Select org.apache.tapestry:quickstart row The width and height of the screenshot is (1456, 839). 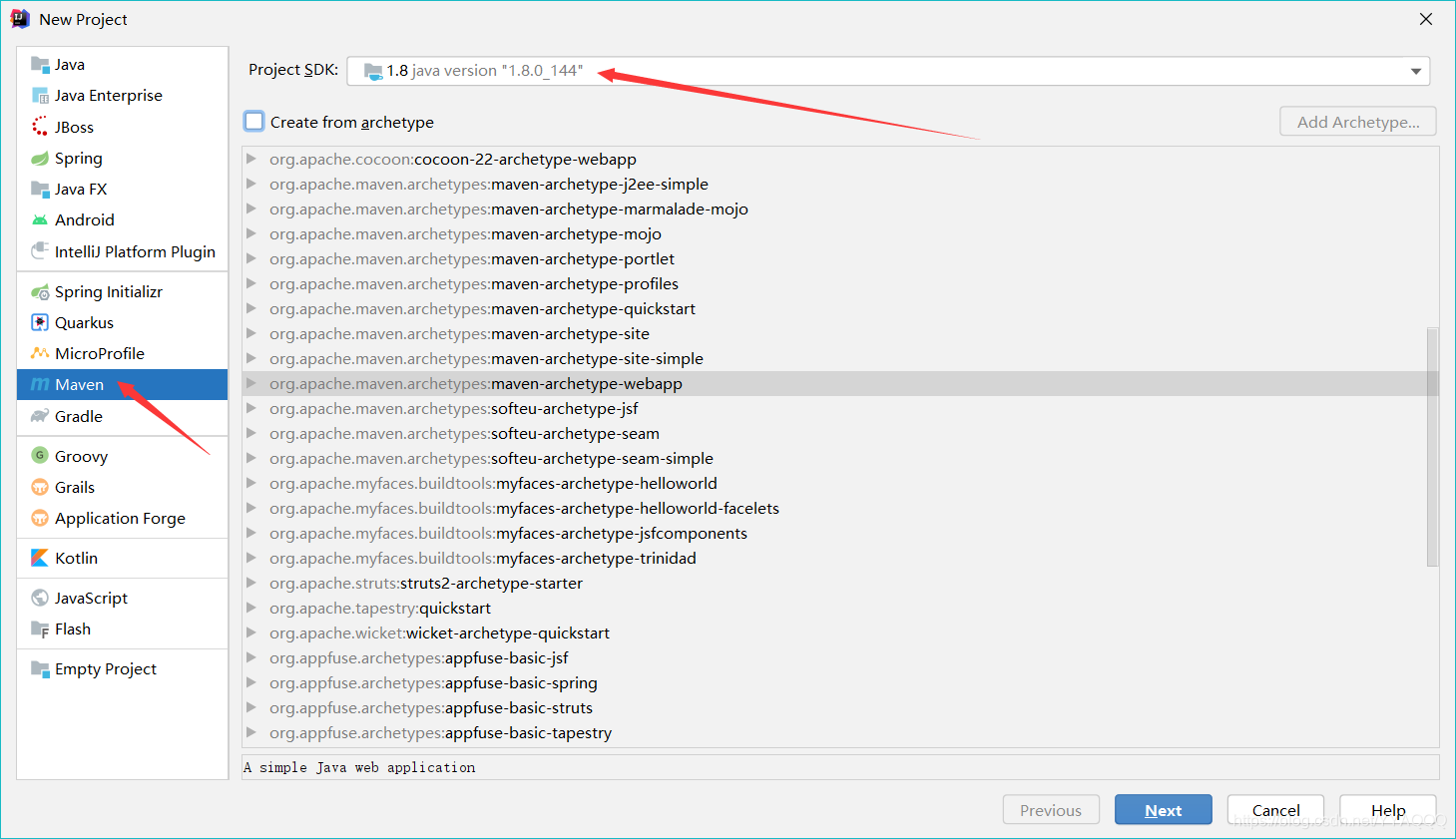[x=840, y=608]
